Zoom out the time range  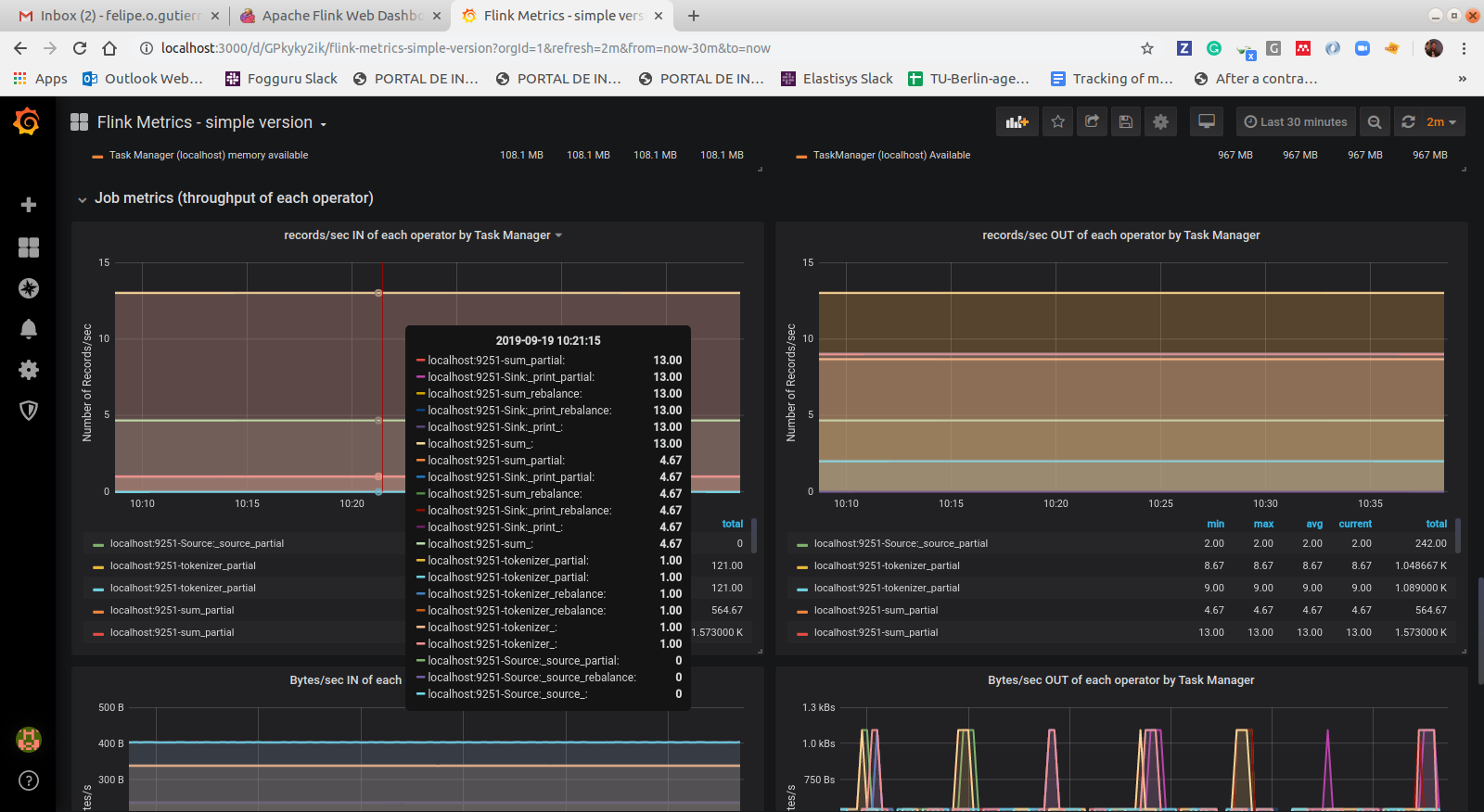coord(1375,122)
